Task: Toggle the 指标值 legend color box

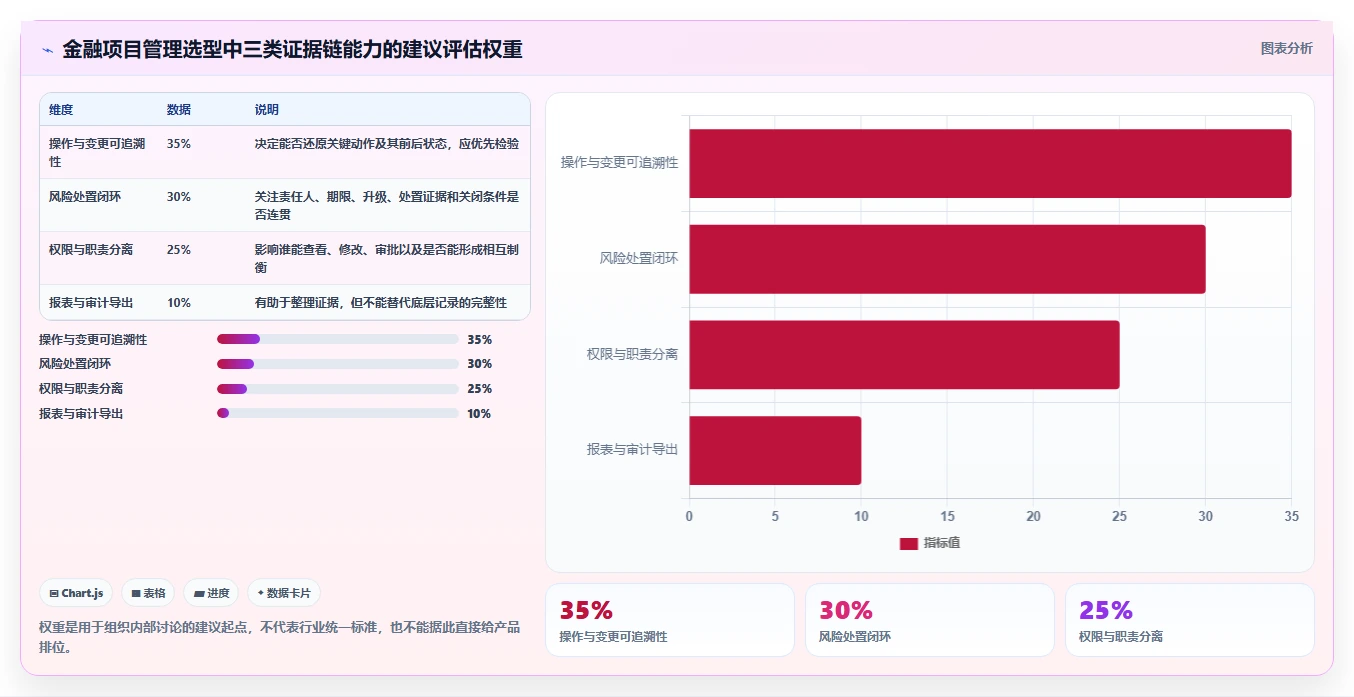Action: tap(908, 543)
